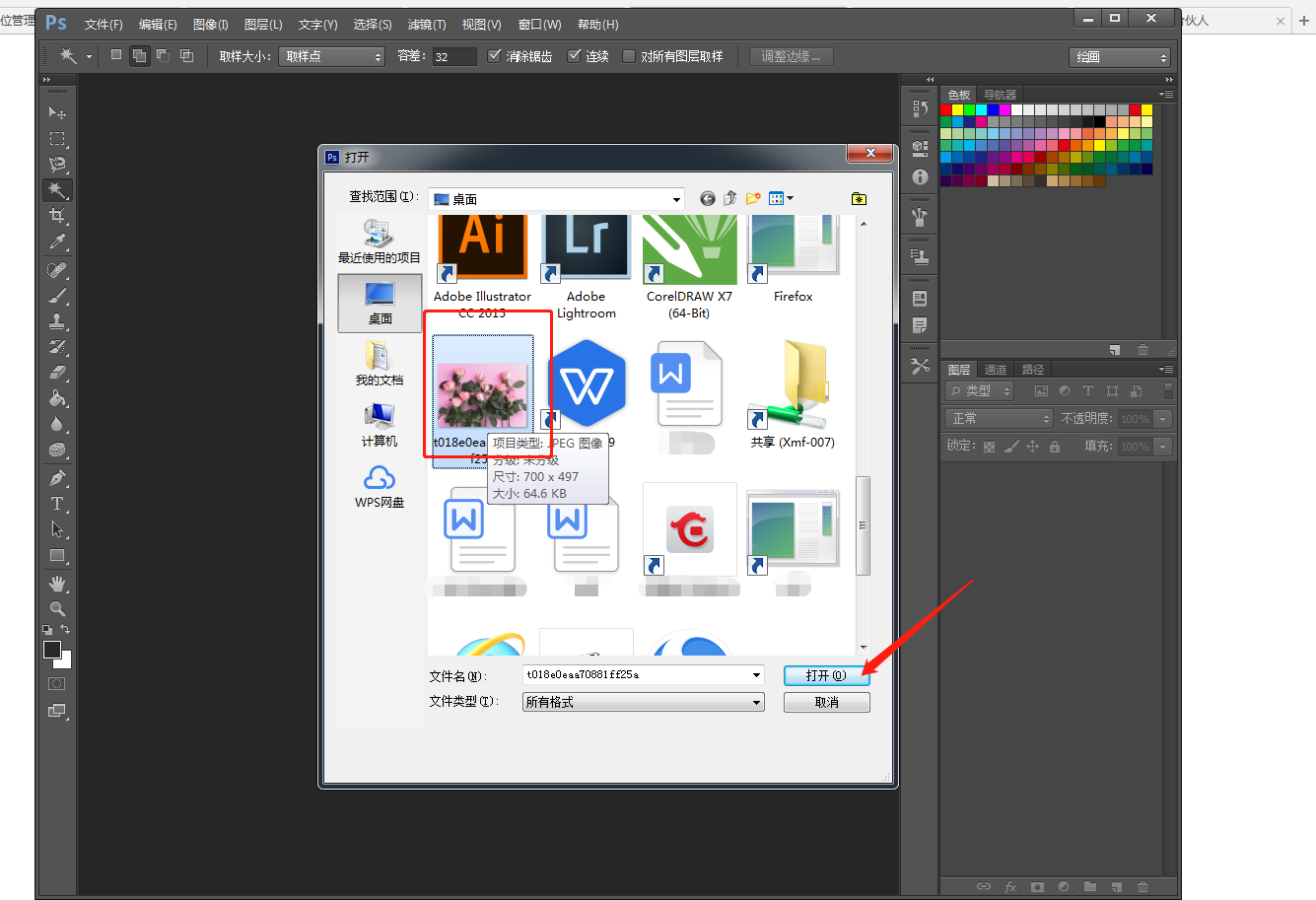
Task: Click the 打开(O) button
Action: click(x=826, y=675)
